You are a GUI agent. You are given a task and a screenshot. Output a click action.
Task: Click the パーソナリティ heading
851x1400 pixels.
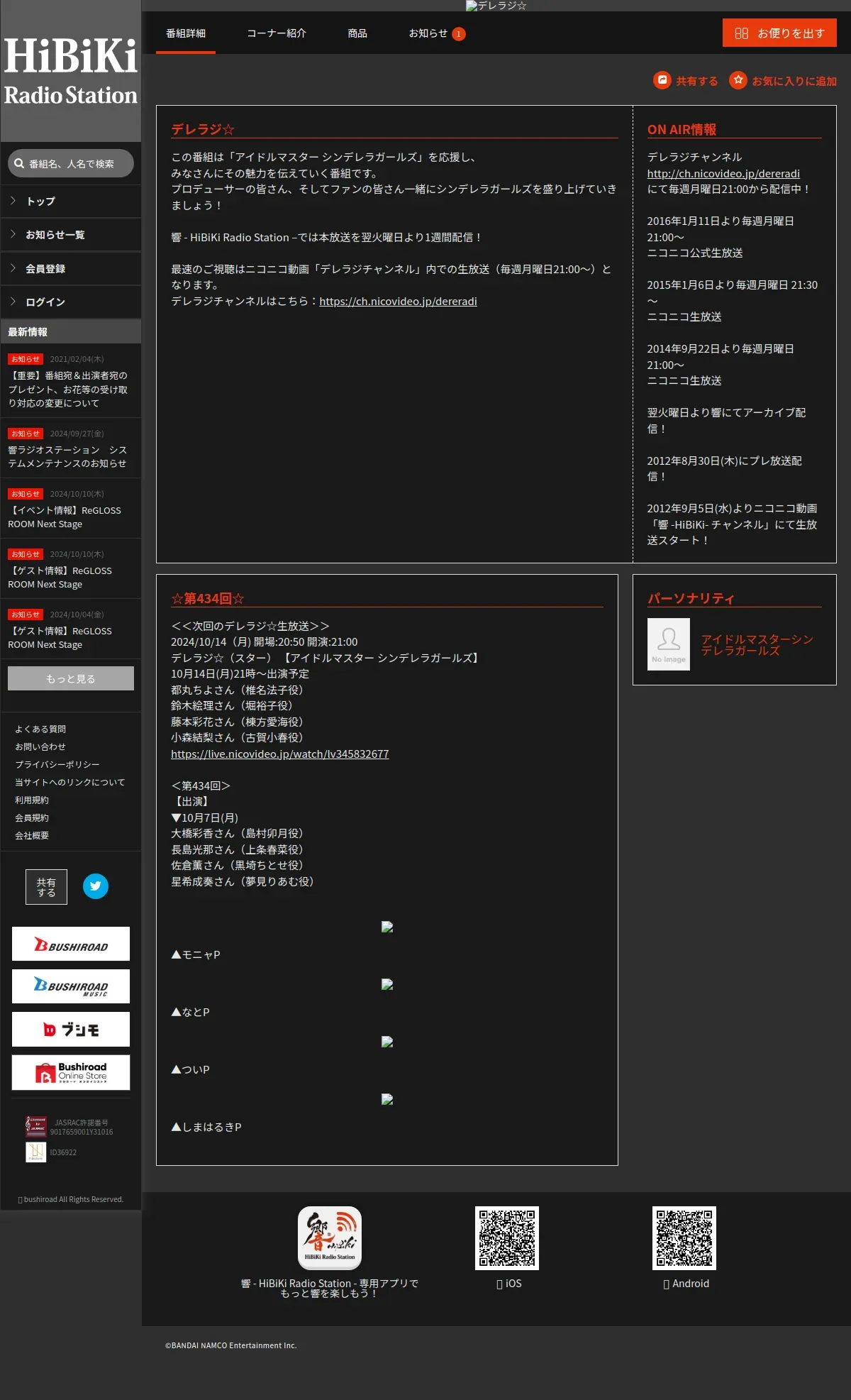pos(691,598)
